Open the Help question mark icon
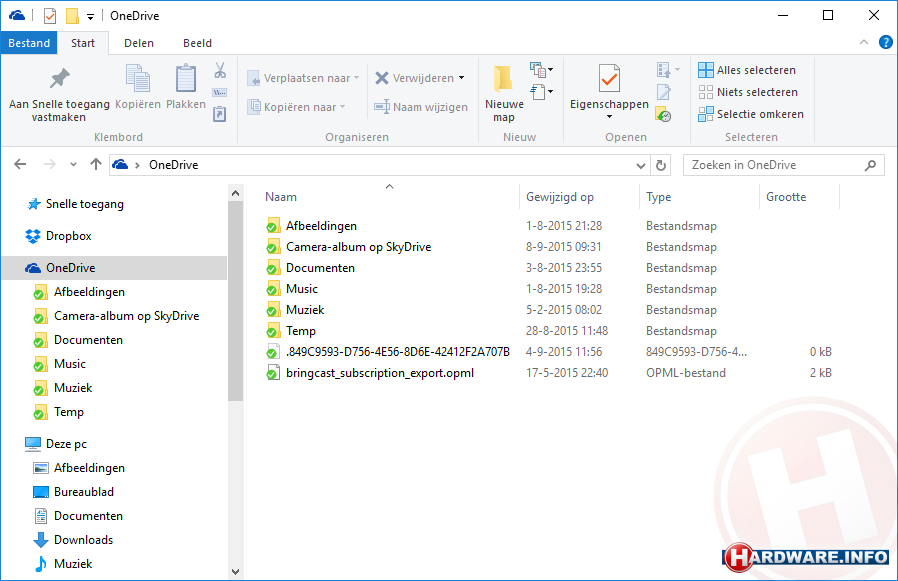Screen dimensions: 898x581 point(885,43)
